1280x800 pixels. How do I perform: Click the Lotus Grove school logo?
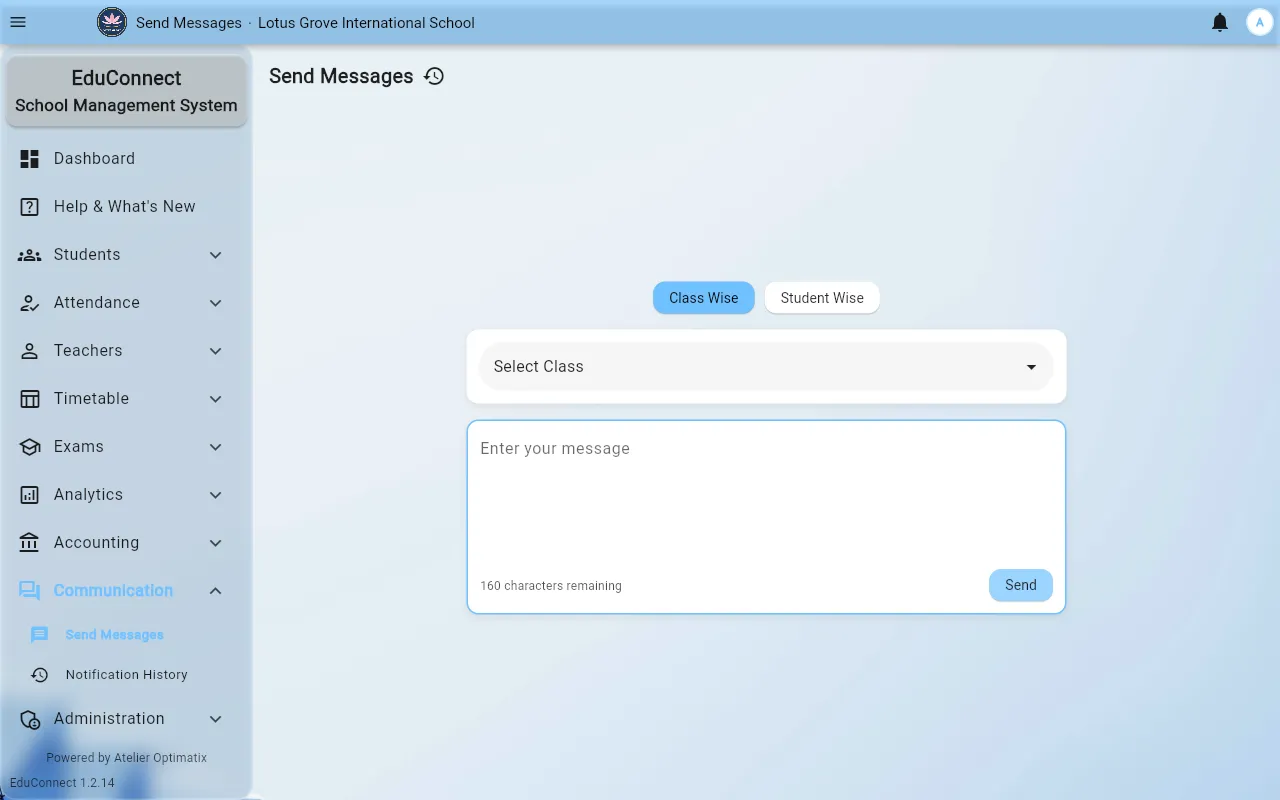coord(112,22)
